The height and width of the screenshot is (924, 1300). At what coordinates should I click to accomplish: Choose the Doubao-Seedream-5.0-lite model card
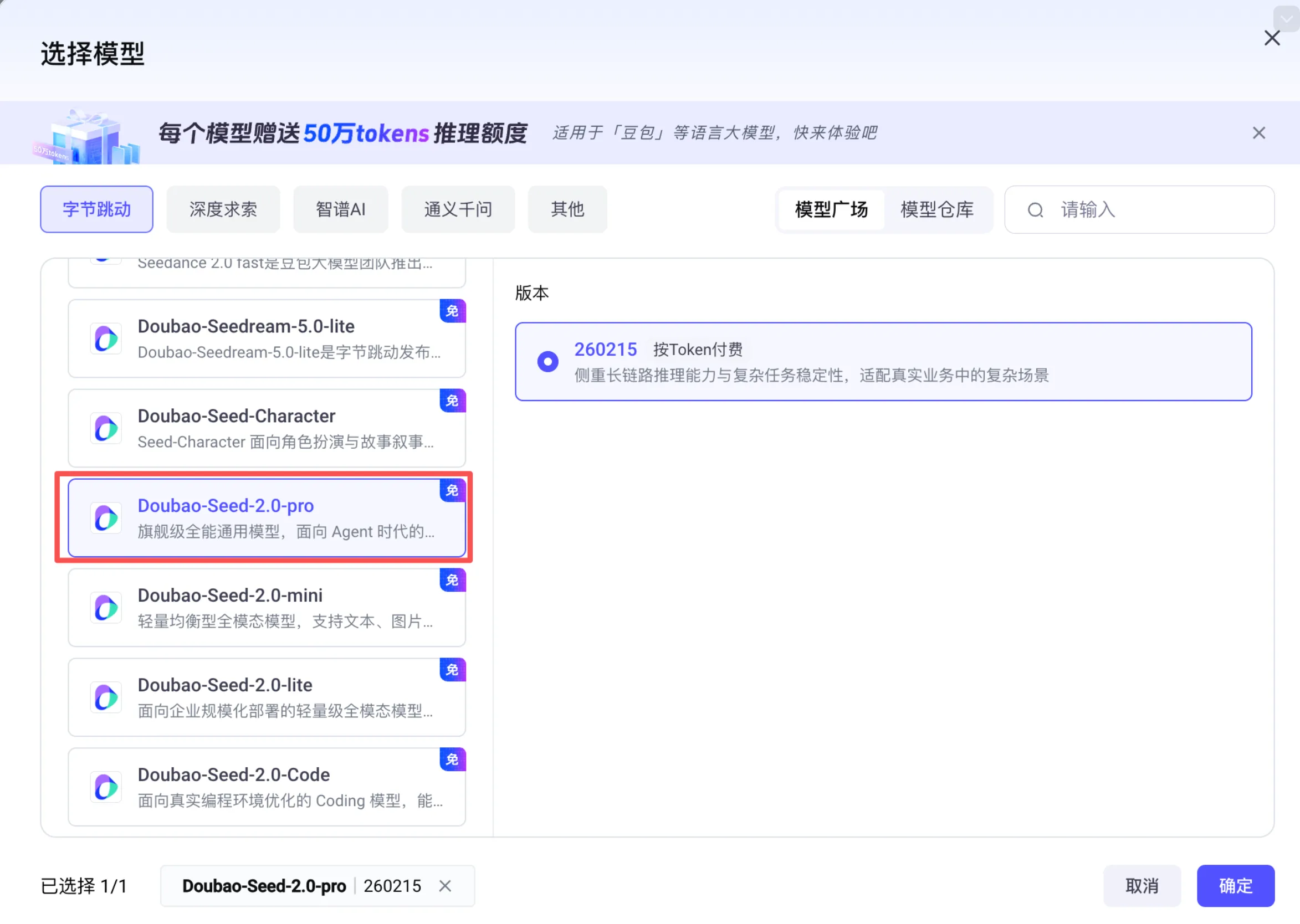(267, 339)
